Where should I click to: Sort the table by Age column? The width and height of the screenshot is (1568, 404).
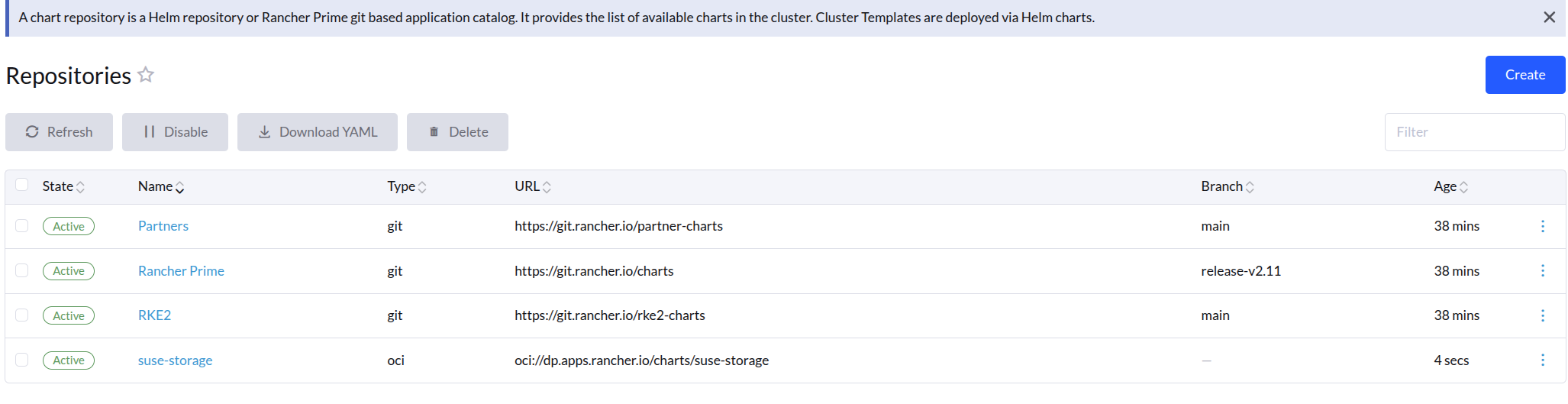tap(1450, 186)
